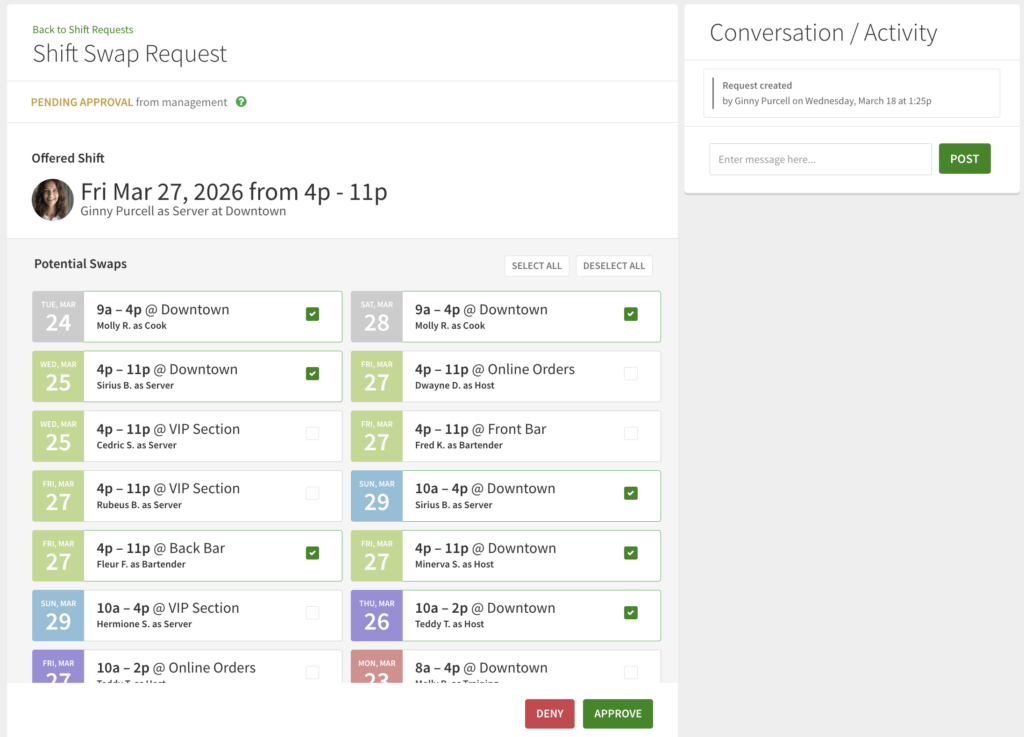
Task: Click Wed Mar 25 badge for VIP Section
Action: pos(58,436)
